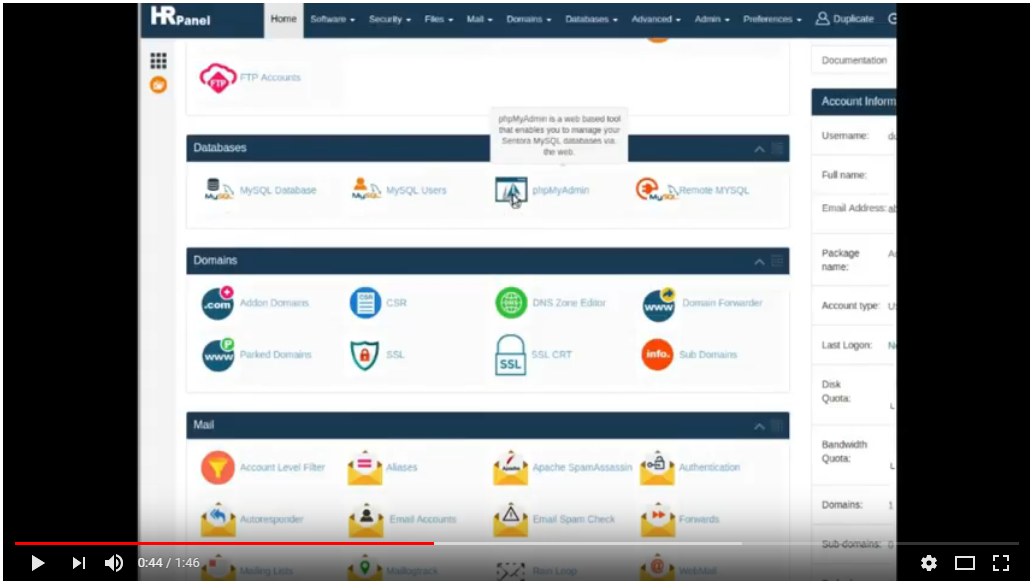1032x585 pixels.
Task: Skip to next video
Action: (x=78, y=563)
